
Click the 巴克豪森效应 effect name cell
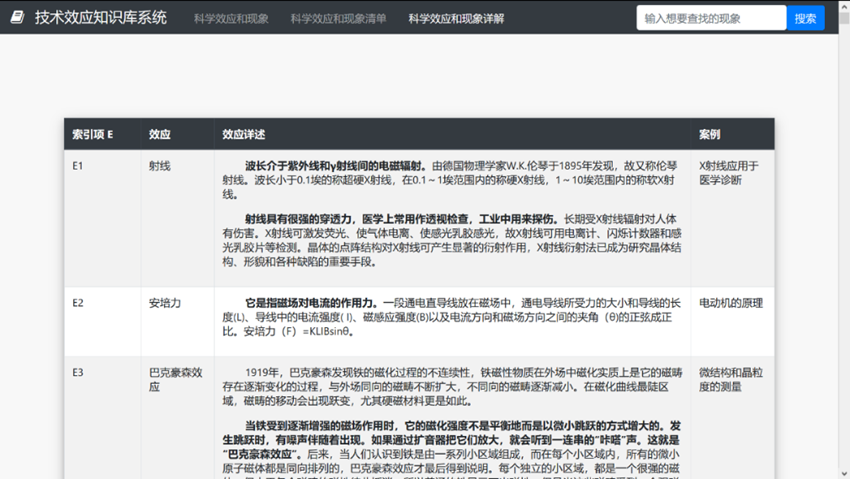point(177,417)
